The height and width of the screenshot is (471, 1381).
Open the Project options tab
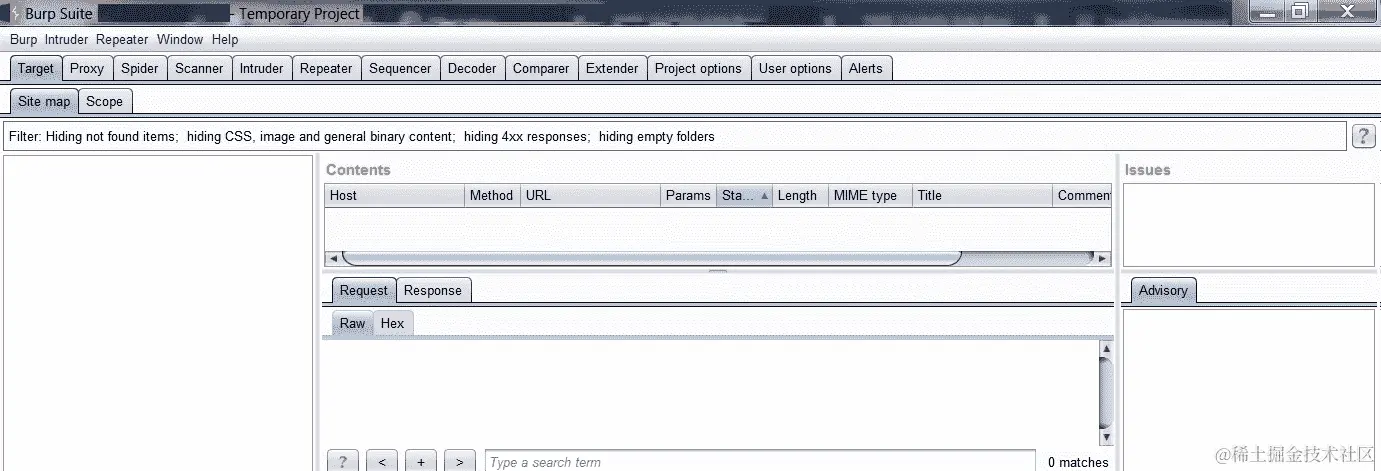pyautogui.click(x=698, y=68)
